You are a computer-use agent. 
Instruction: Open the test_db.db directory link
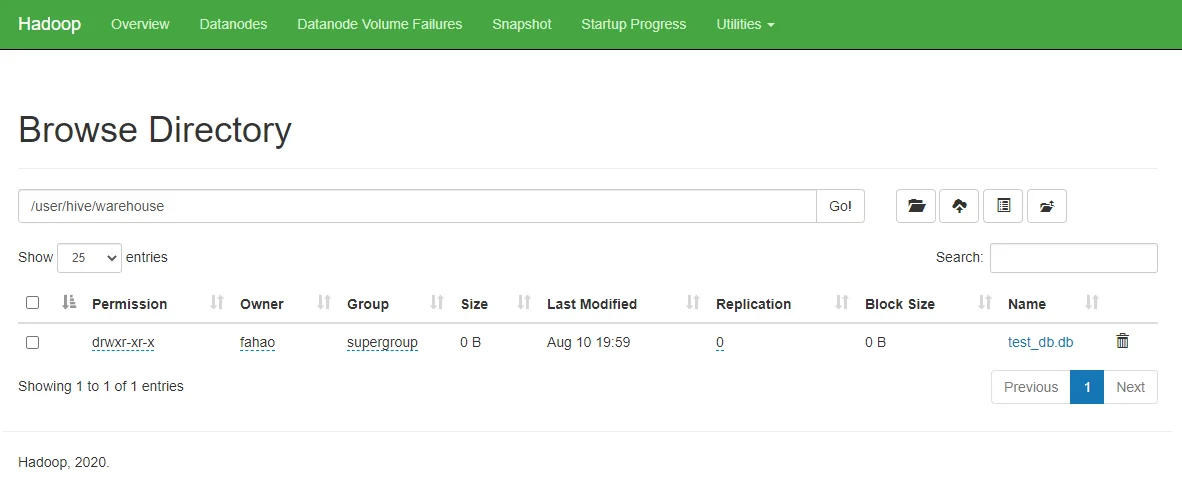coord(1040,342)
